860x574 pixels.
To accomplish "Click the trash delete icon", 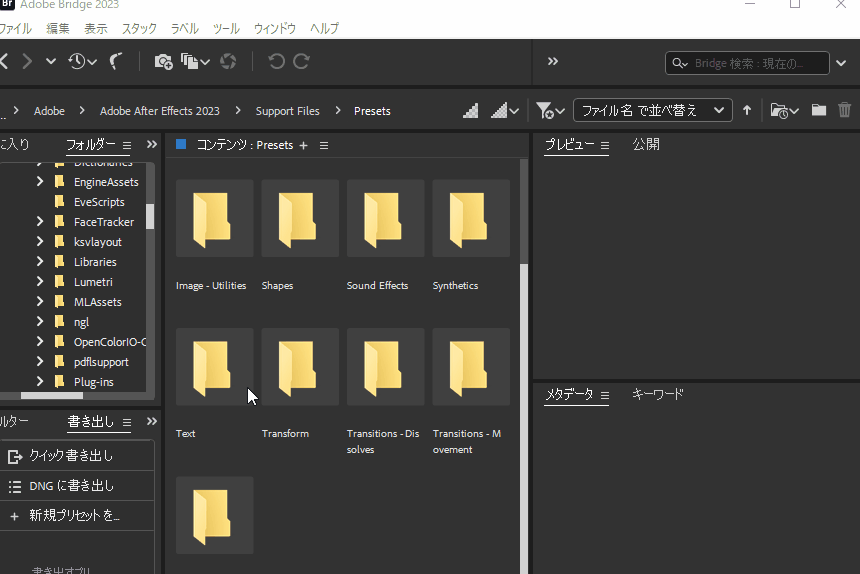I will (x=845, y=110).
